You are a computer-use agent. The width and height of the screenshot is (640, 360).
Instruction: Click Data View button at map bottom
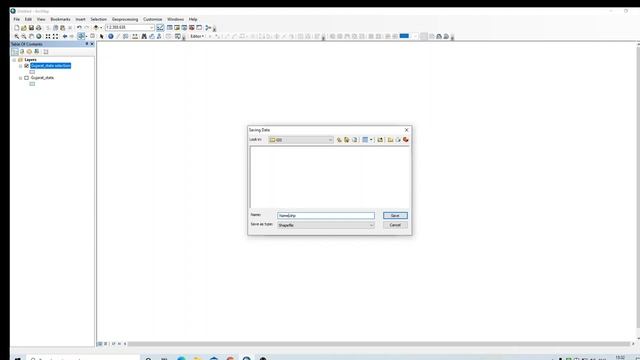(x=100, y=344)
